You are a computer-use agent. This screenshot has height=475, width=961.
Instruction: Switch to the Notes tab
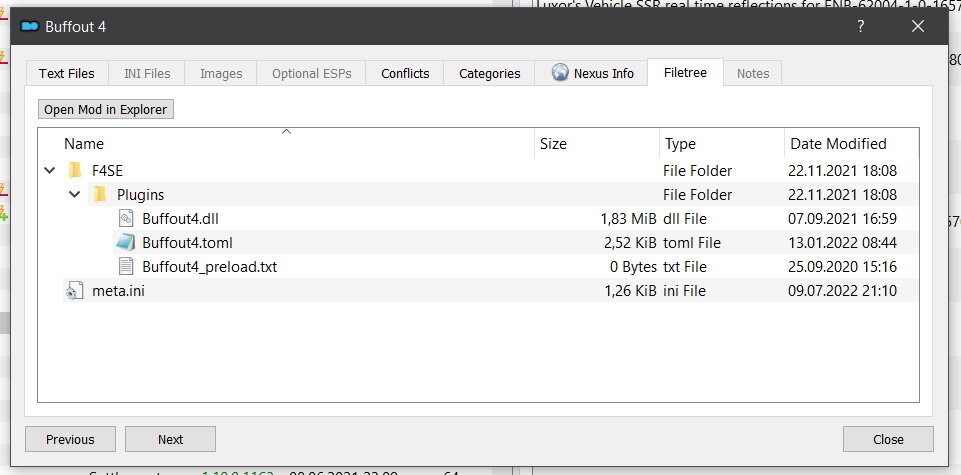[x=753, y=74]
